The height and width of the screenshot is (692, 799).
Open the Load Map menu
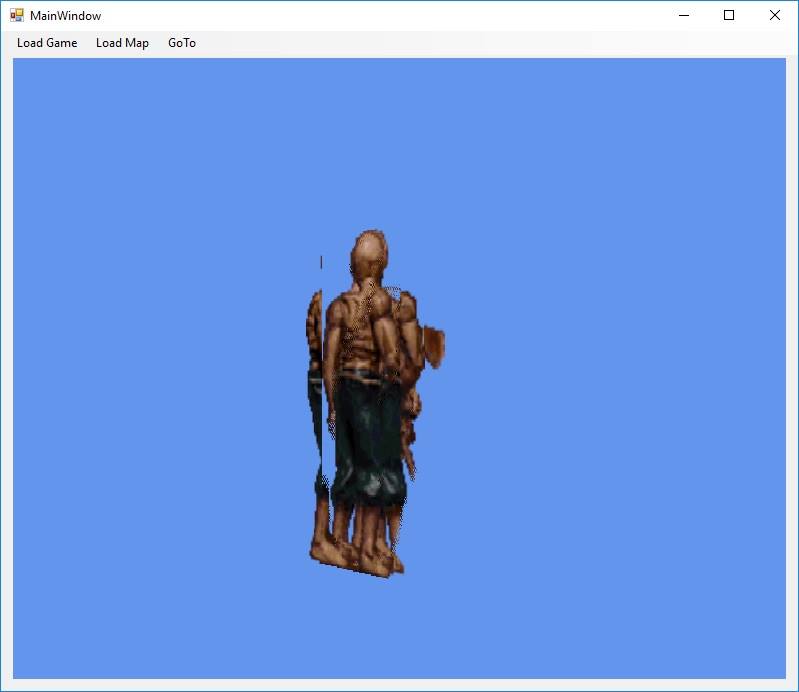(x=122, y=43)
